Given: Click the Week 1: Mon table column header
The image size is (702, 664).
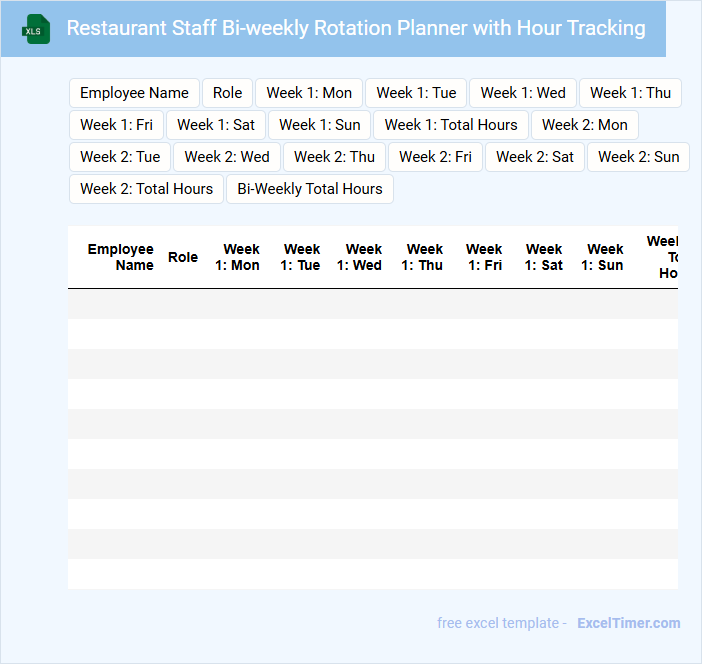Looking at the screenshot, I should [237, 257].
